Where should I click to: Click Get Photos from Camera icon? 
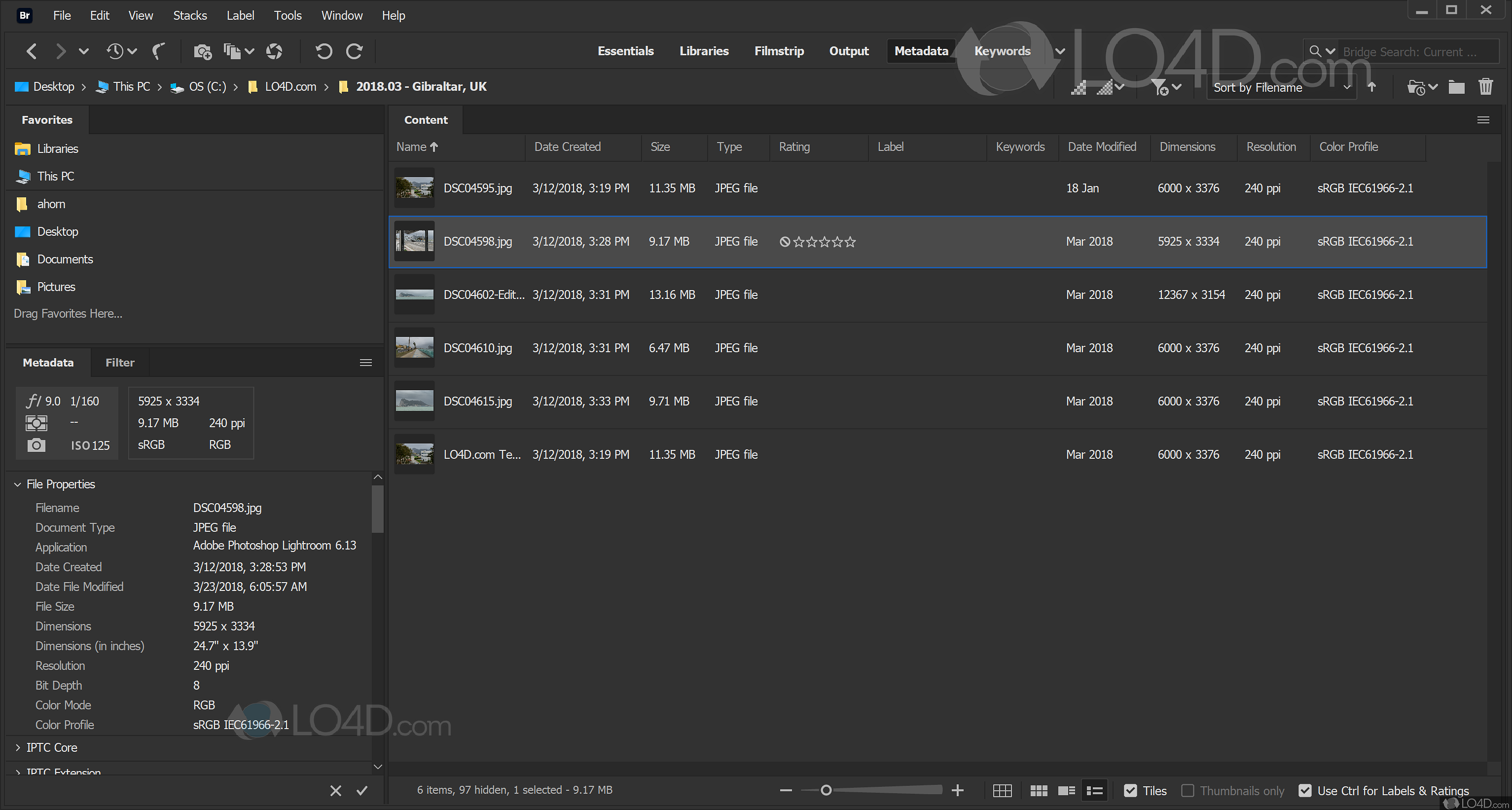pyautogui.click(x=203, y=52)
